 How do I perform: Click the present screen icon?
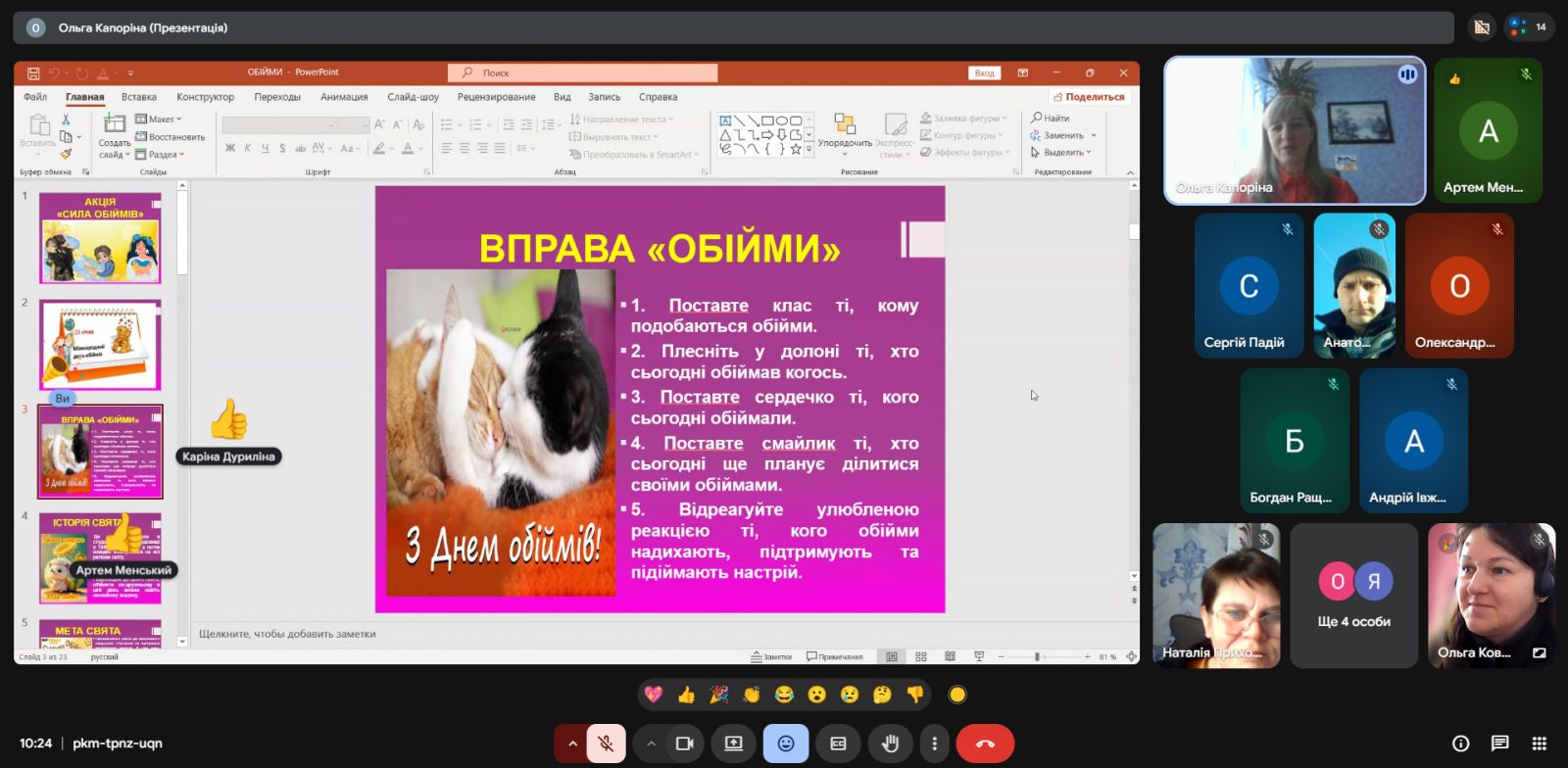coord(733,744)
